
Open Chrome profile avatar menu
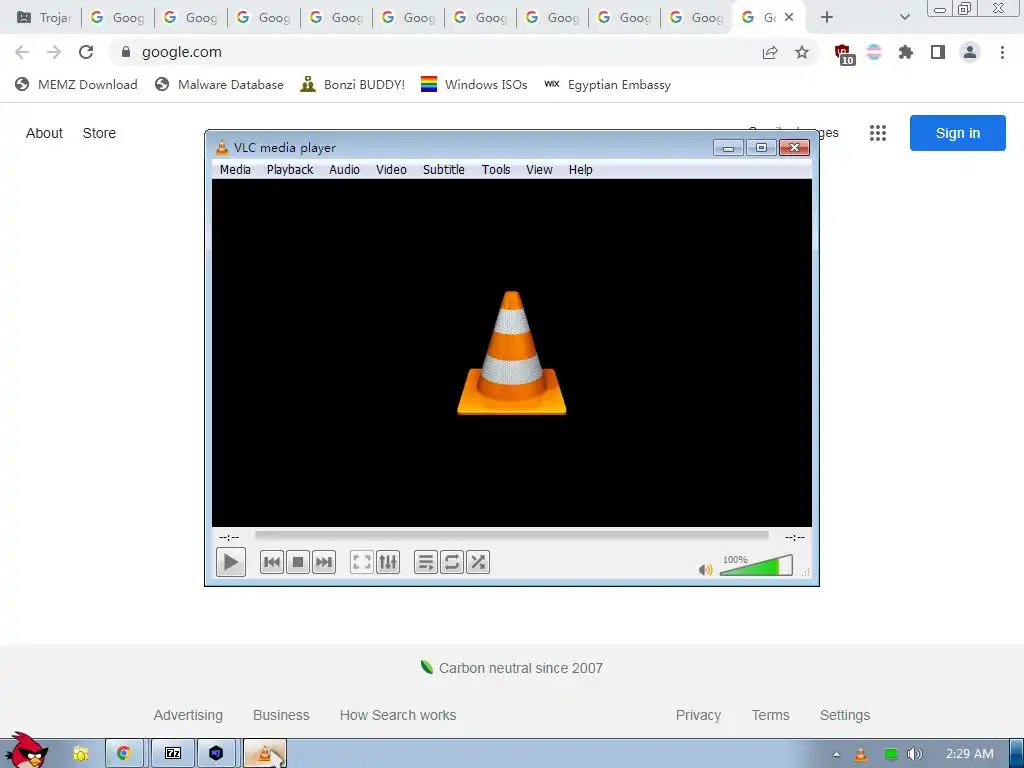[970, 52]
